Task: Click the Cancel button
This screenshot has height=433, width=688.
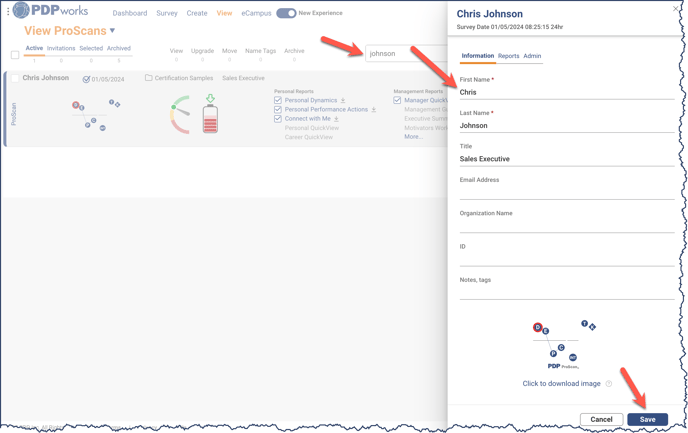Action: [601, 419]
